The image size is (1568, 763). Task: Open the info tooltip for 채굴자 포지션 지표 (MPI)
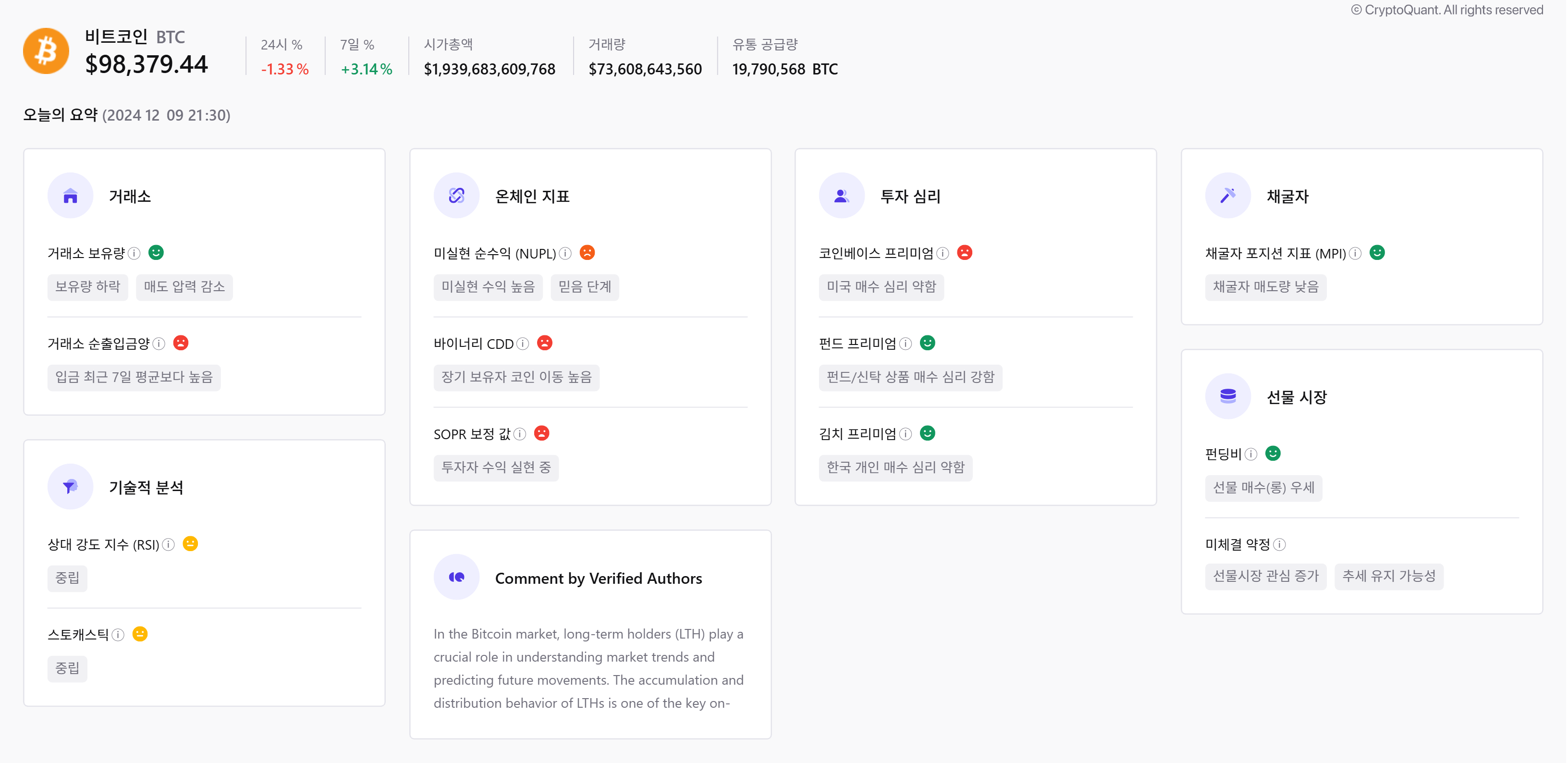(1356, 253)
